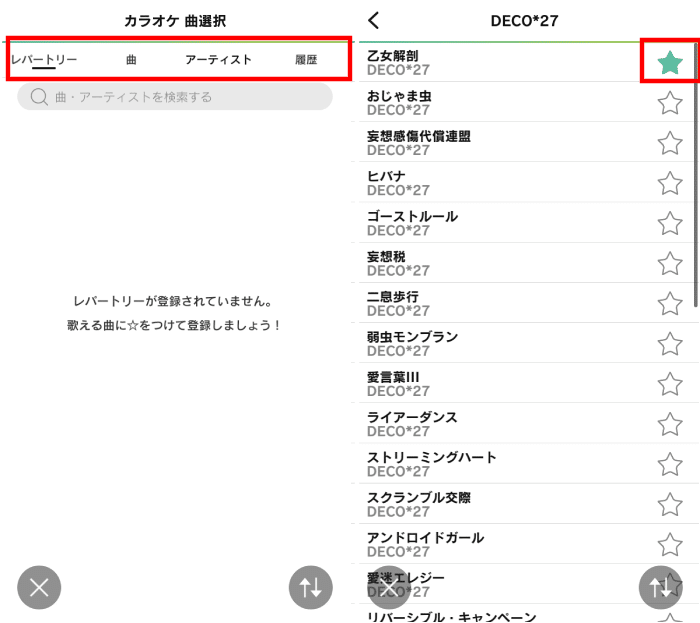Star the song おじゃま虫
The image size is (700, 623).
[670, 103]
